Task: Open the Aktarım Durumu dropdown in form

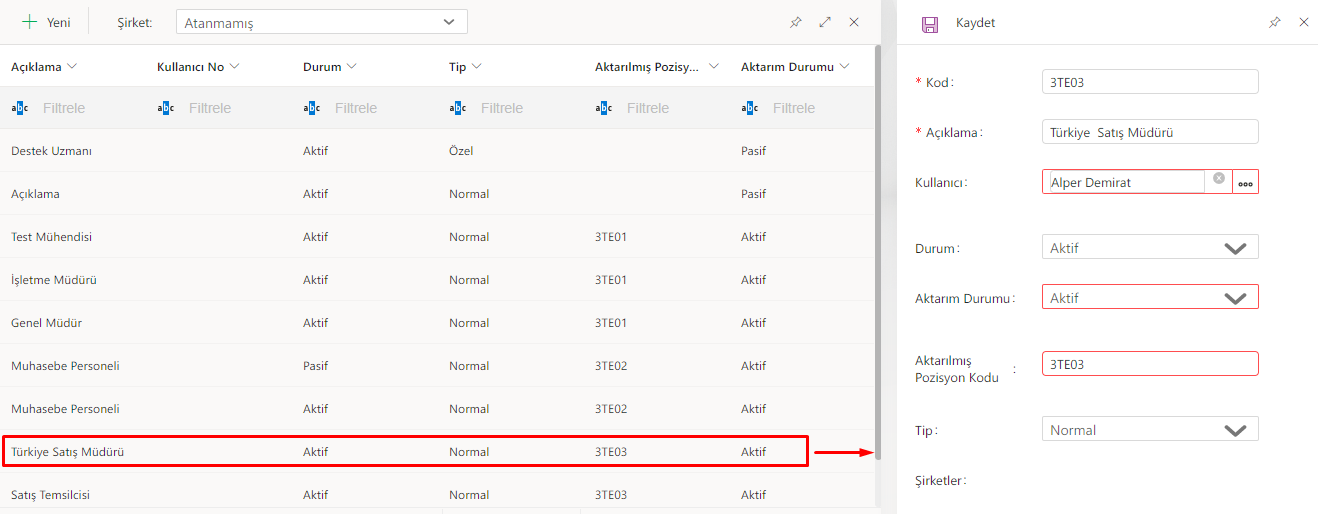Action: coord(1235,298)
